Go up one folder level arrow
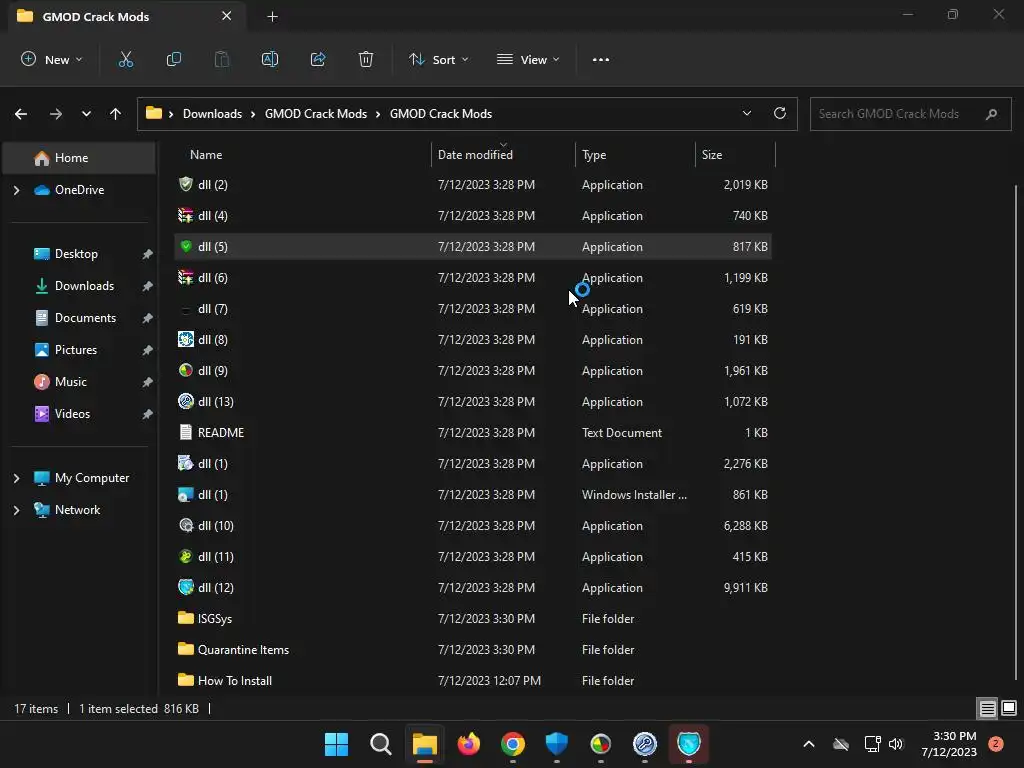This screenshot has width=1024, height=768. pos(116,114)
